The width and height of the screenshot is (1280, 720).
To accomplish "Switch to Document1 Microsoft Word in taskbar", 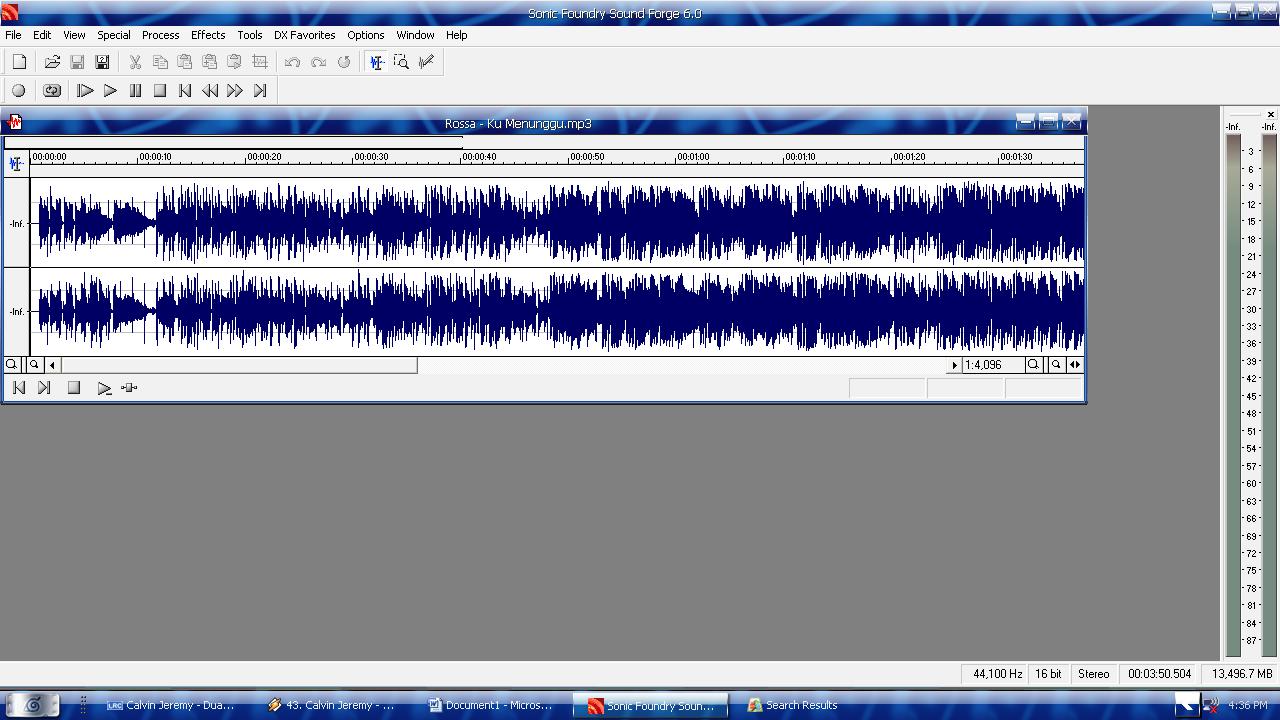I will pos(491,705).
